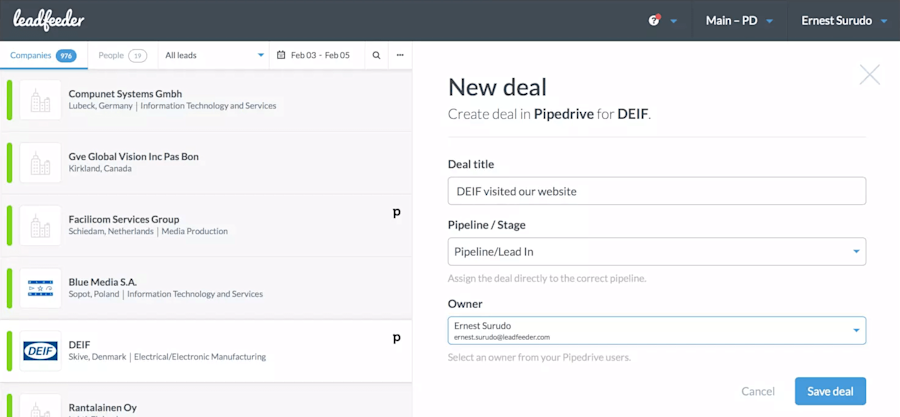Viewport: 900px width, 417px height.
Task: Select Facilicom Services Group row
Action: pos(206,225)
